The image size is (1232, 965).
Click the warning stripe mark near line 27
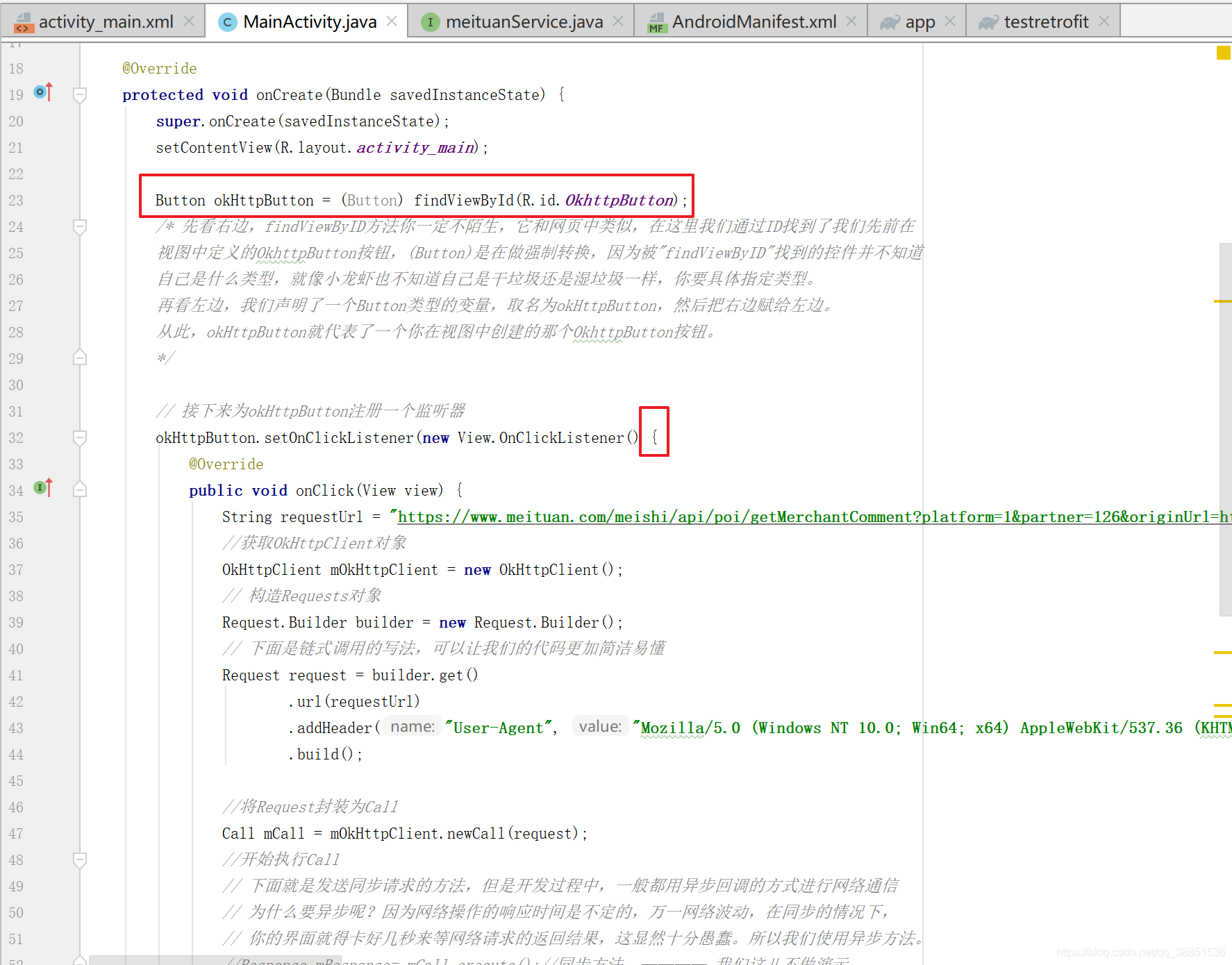pyautogui.click(x=1222, y=301)
